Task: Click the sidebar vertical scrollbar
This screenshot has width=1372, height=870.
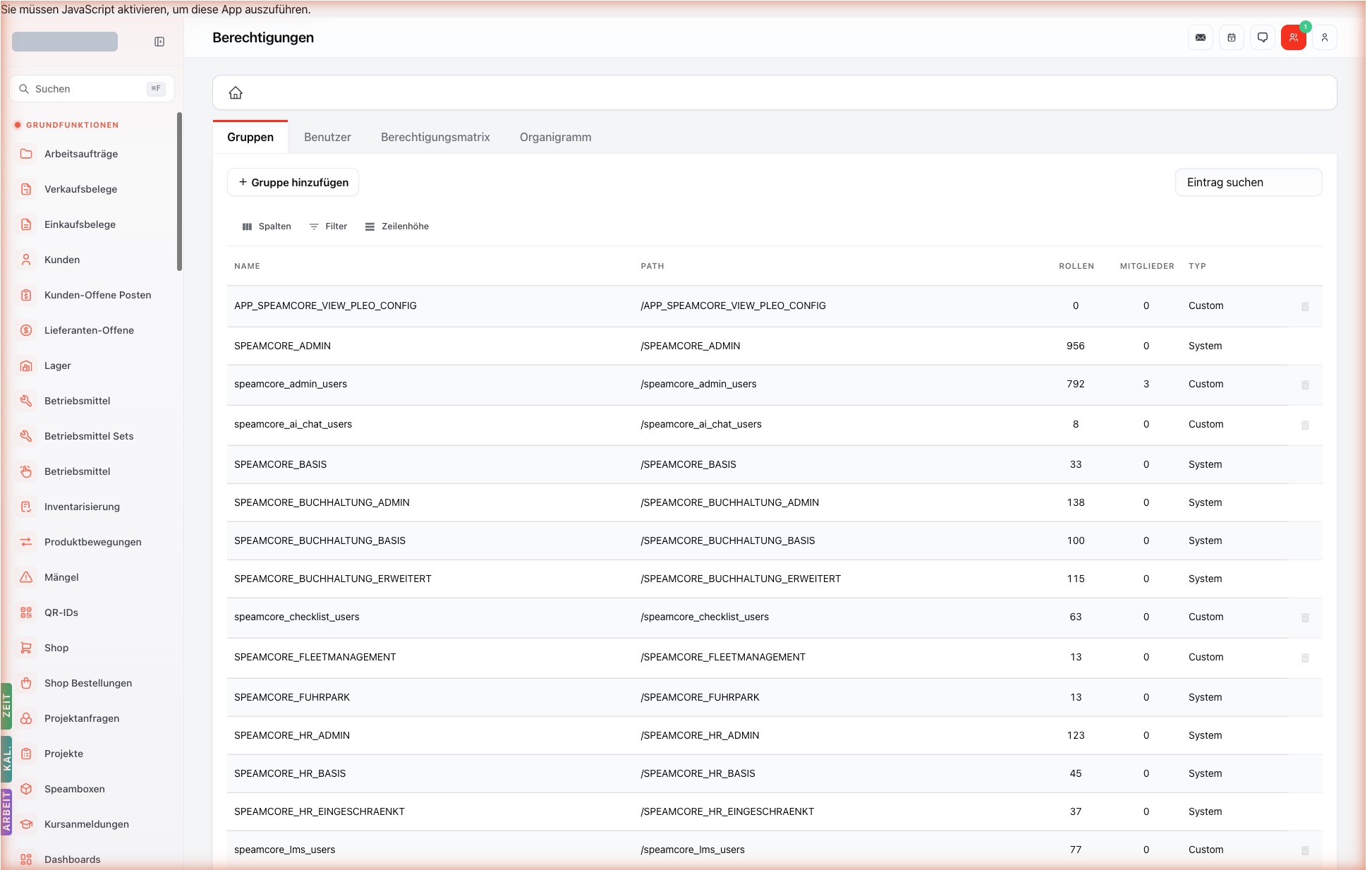Action: click(179, 191)
